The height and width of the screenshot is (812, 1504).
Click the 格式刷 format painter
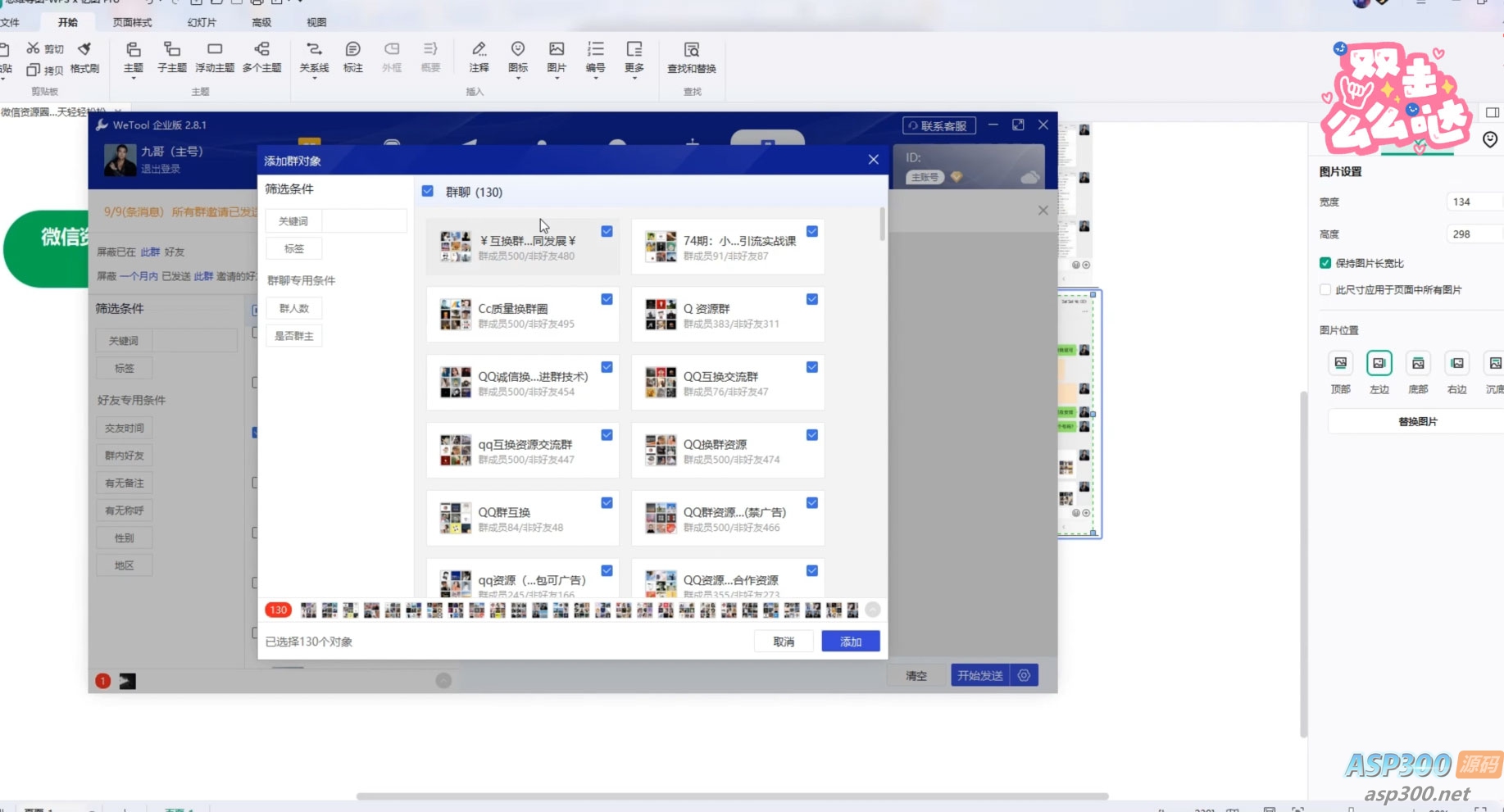[x=84, y=57]
